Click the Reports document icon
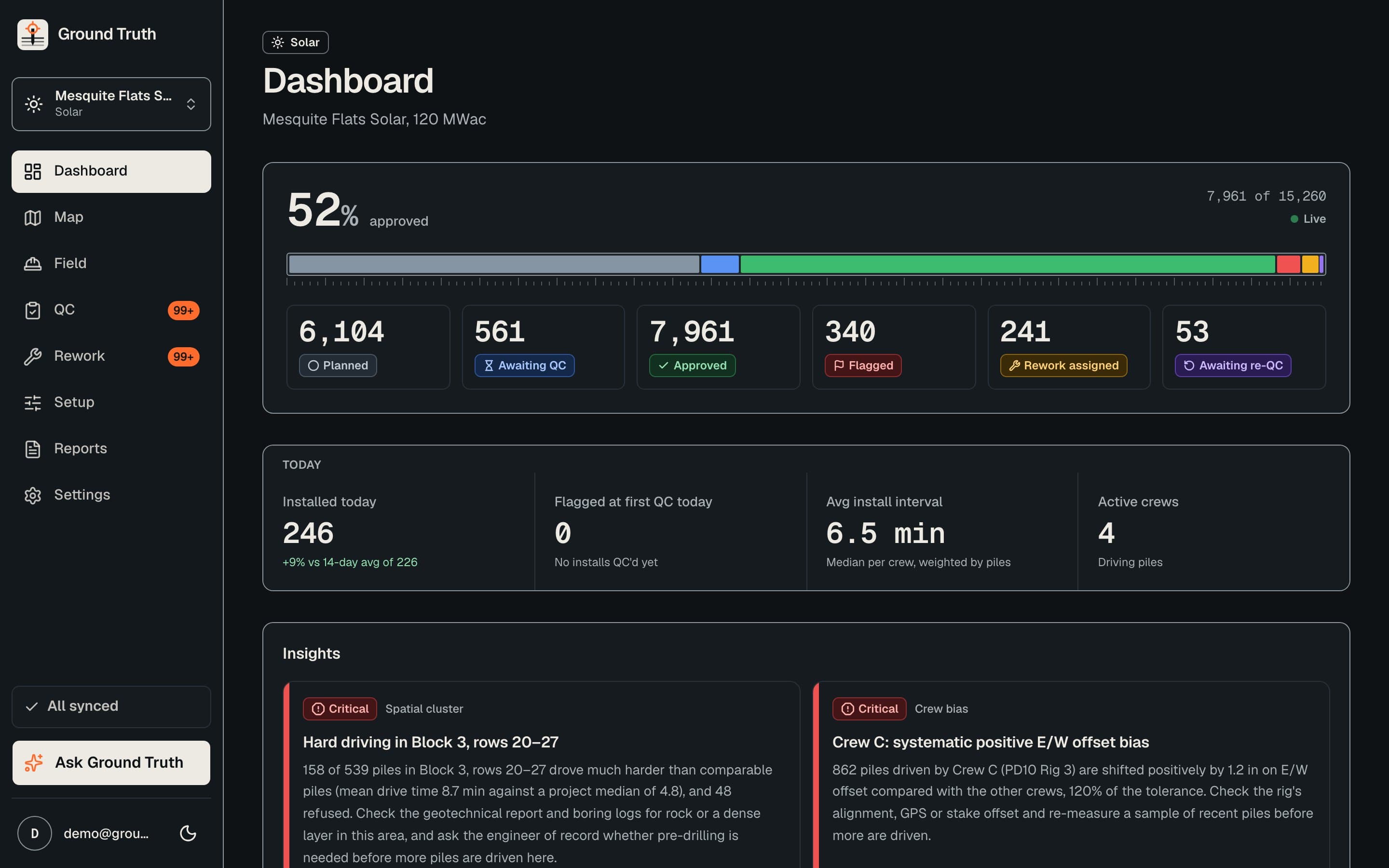 click(x=33, y=449)
